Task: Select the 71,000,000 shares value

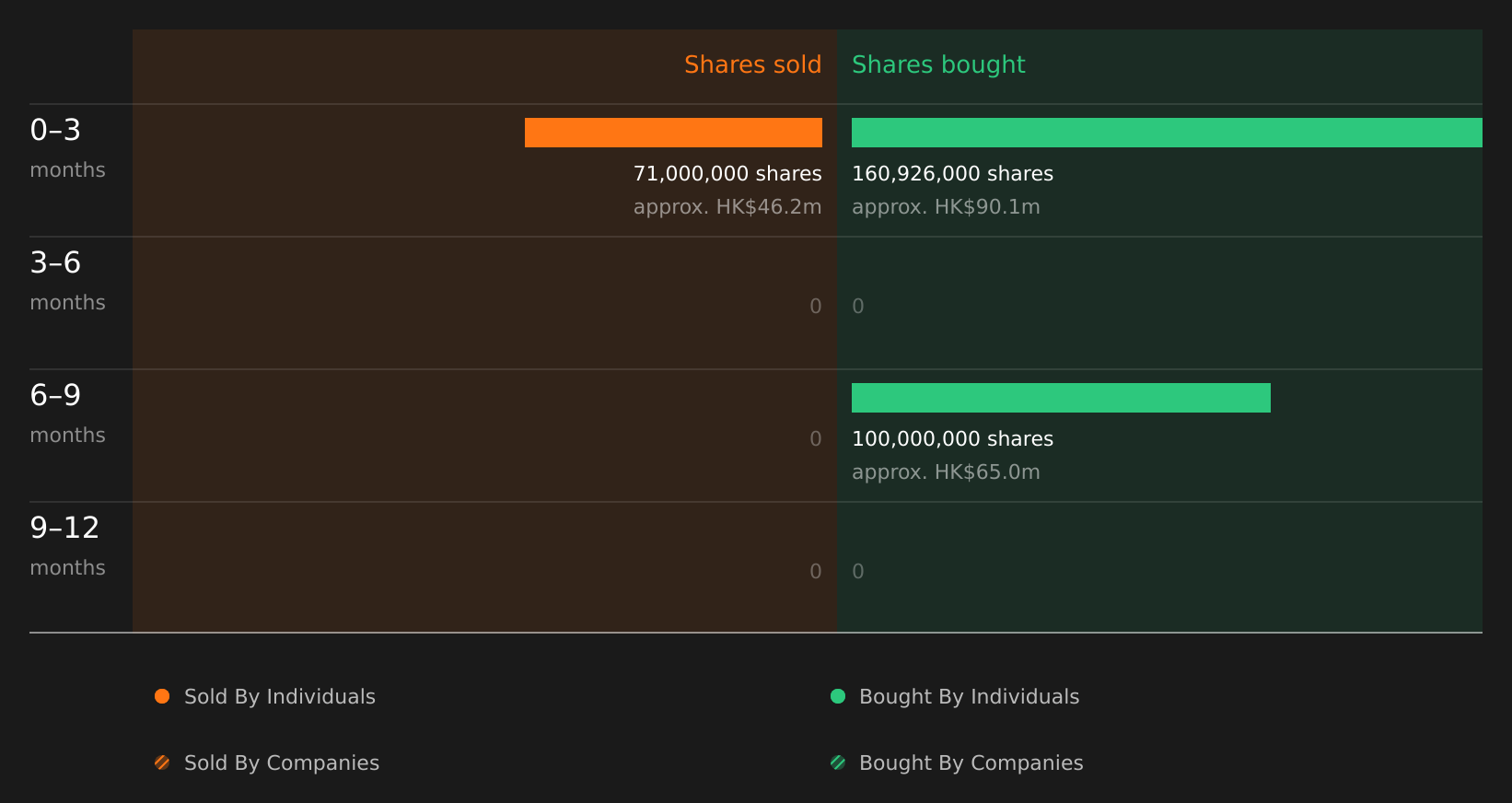Action: coord(727,174)
